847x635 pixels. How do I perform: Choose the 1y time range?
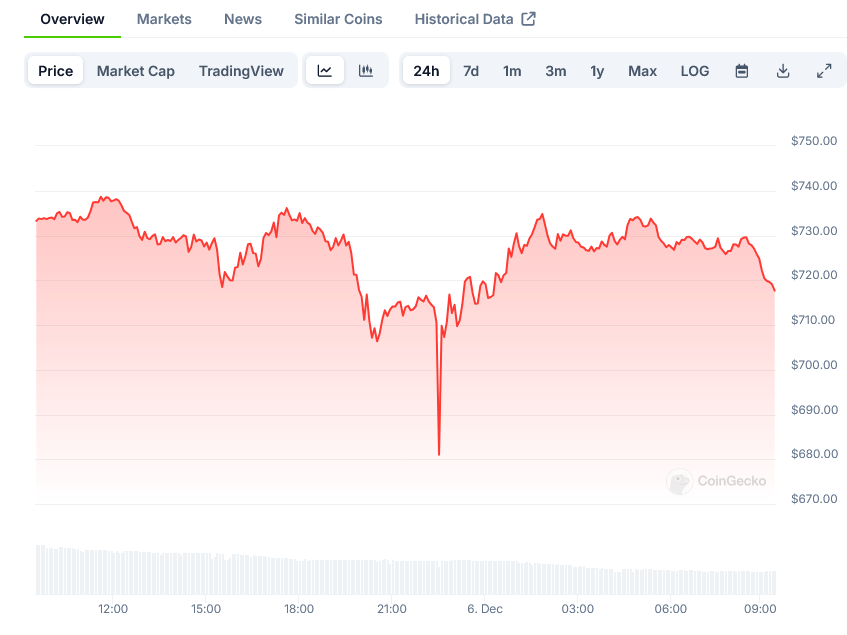(x=597, y=71)
